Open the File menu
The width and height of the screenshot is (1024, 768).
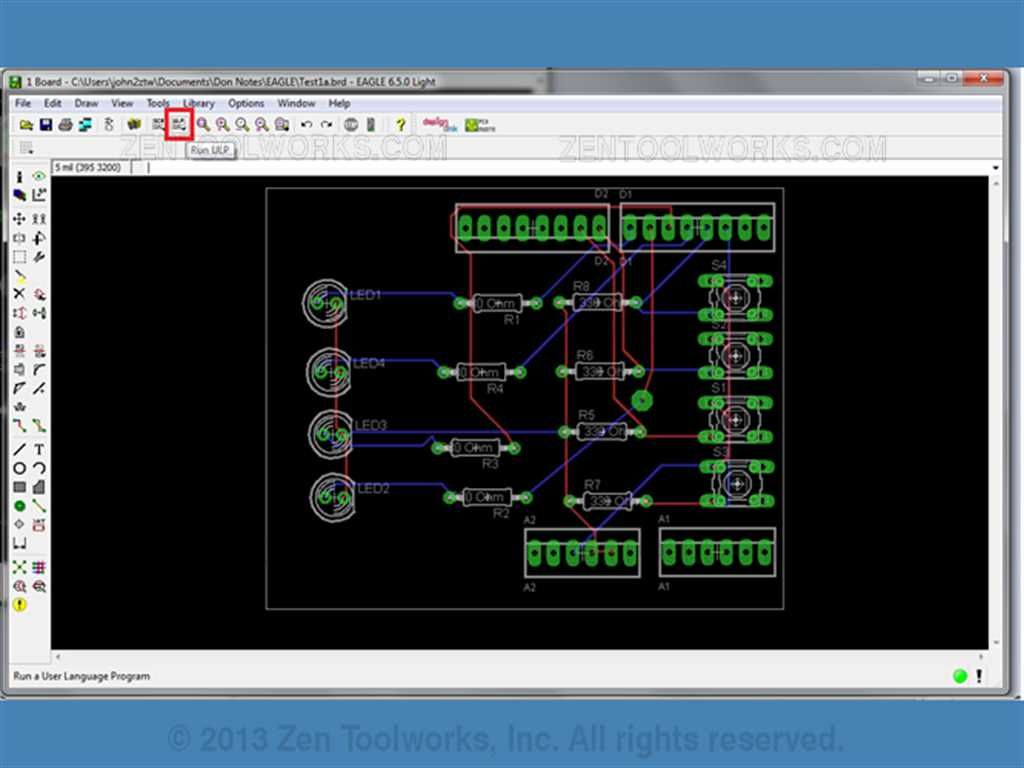coord(23,103)
